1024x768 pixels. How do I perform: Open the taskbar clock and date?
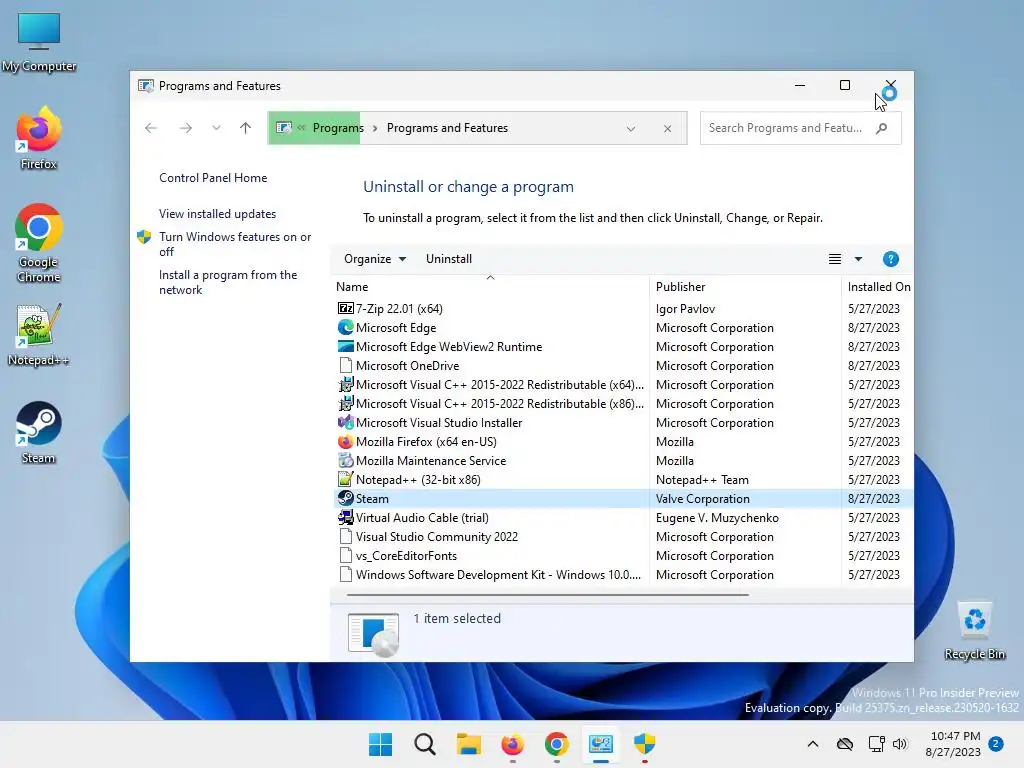953,744
